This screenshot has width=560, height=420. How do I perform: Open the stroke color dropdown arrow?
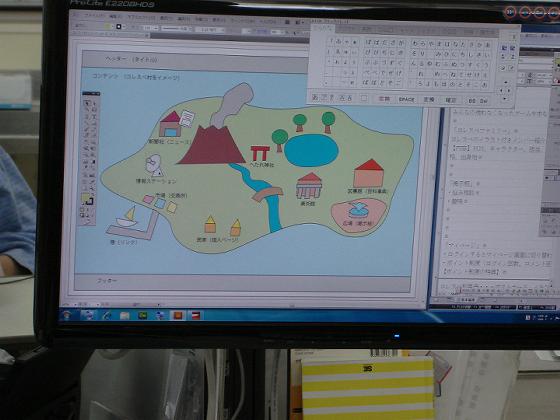[x=124, y=27]
